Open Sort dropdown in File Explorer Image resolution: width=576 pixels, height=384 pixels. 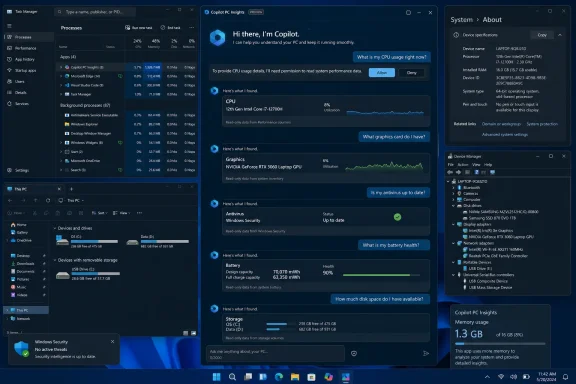100,213
